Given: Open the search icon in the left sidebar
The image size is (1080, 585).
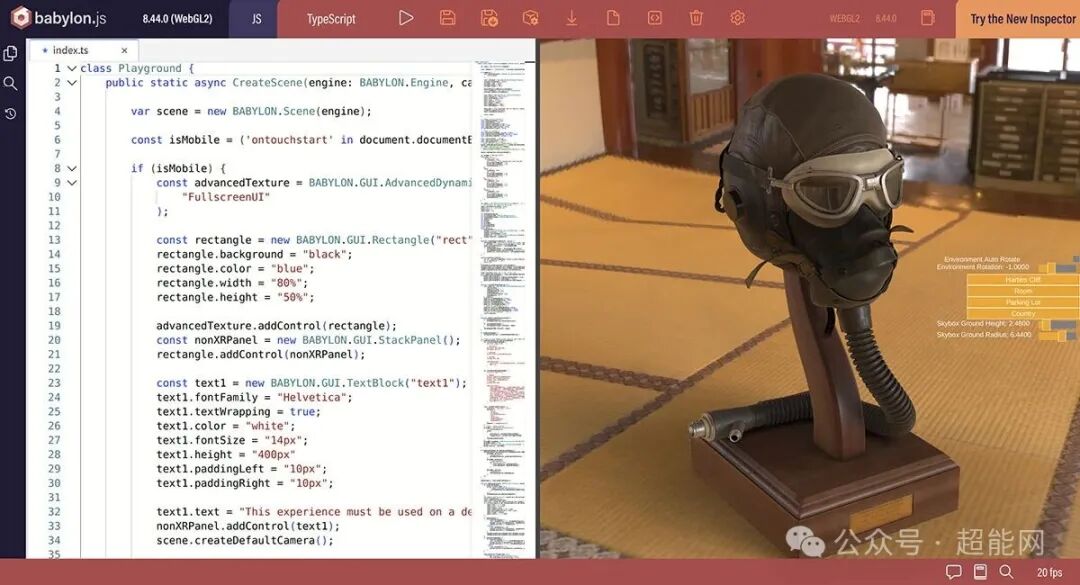Looking at the screenshot, I should (x=11, y=83).
